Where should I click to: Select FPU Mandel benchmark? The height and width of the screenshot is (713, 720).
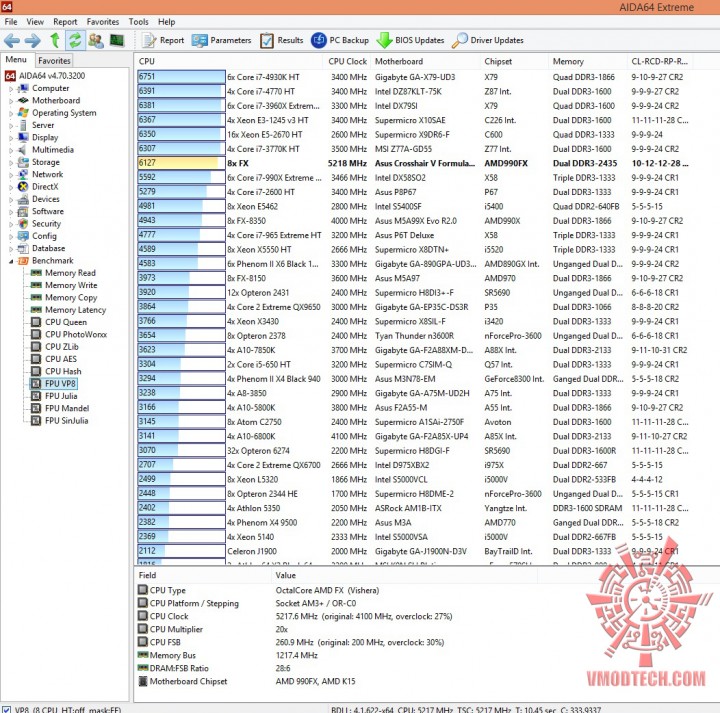point(67,409)
